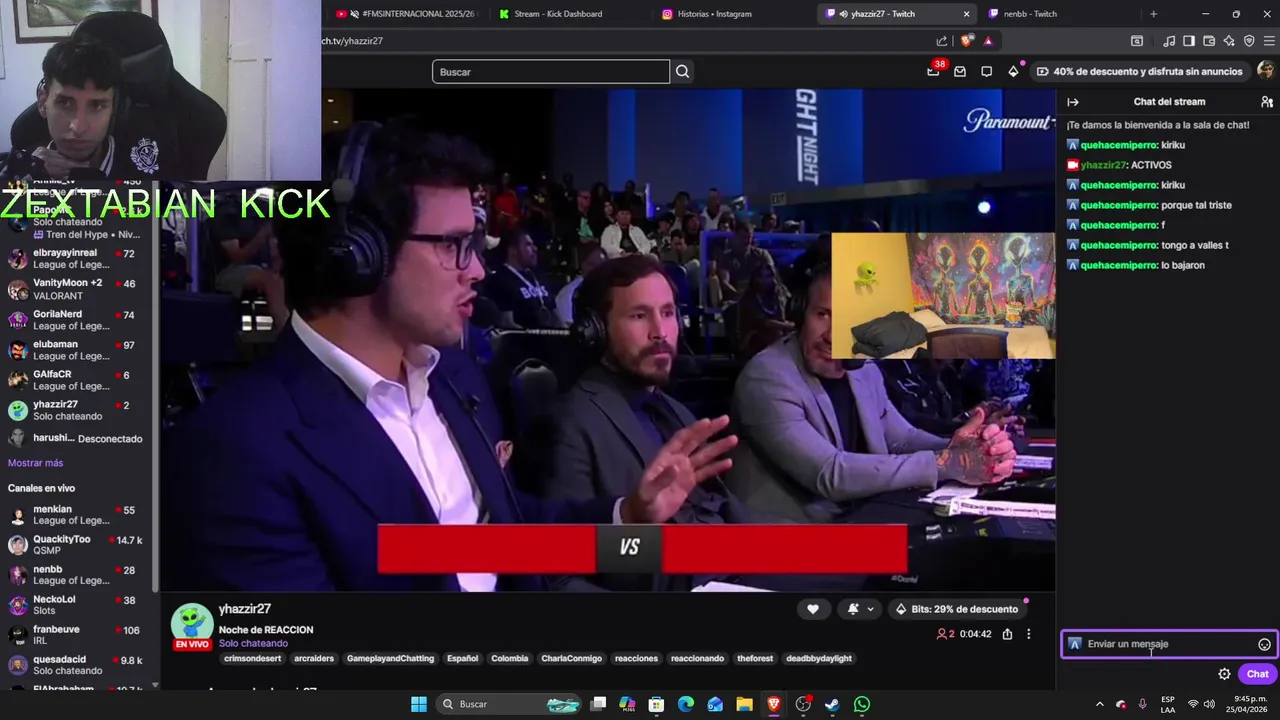Collapse the stream chat panel
The width and height of the screenshot is (1280, 720).
click(1073, 102)
